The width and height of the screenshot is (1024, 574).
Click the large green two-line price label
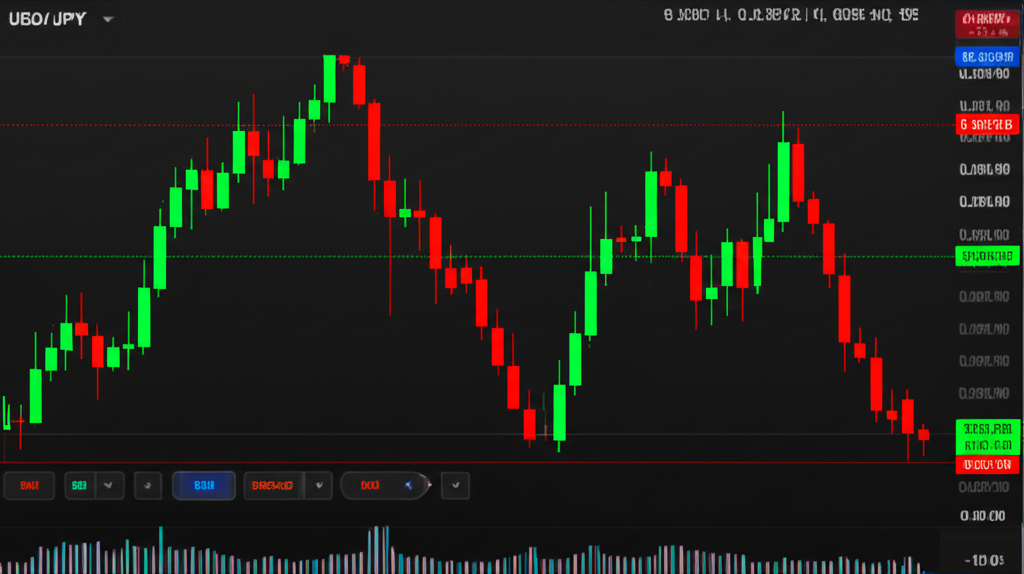(x=988, y=436)
